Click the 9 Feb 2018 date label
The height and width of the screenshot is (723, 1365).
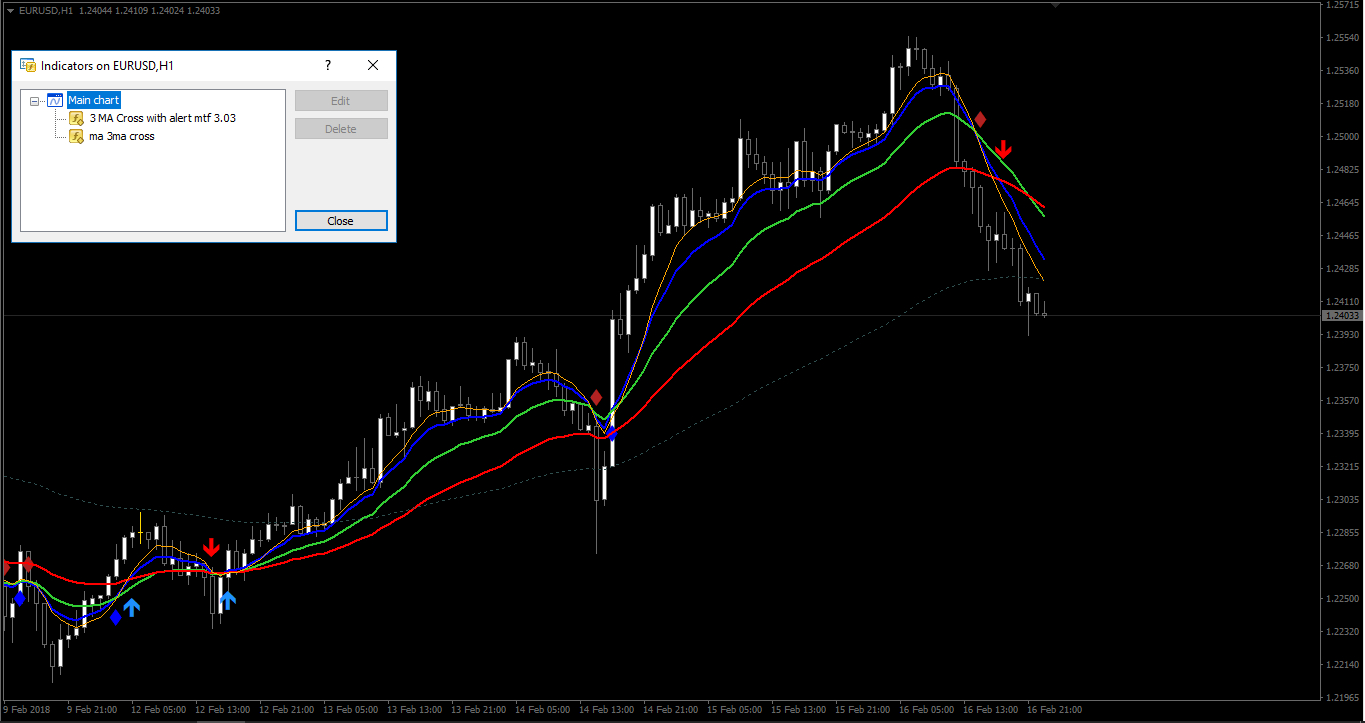tap(25, 710)
